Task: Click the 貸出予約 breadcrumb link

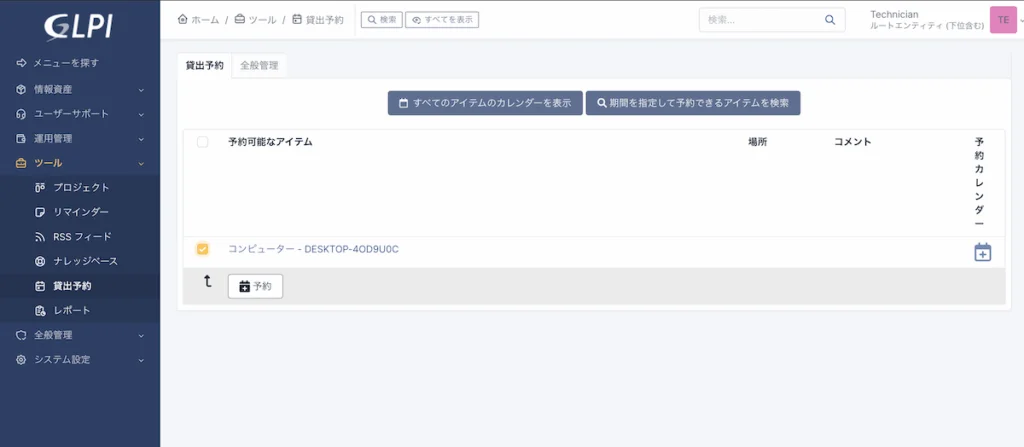Action: [x=318, y=20]
